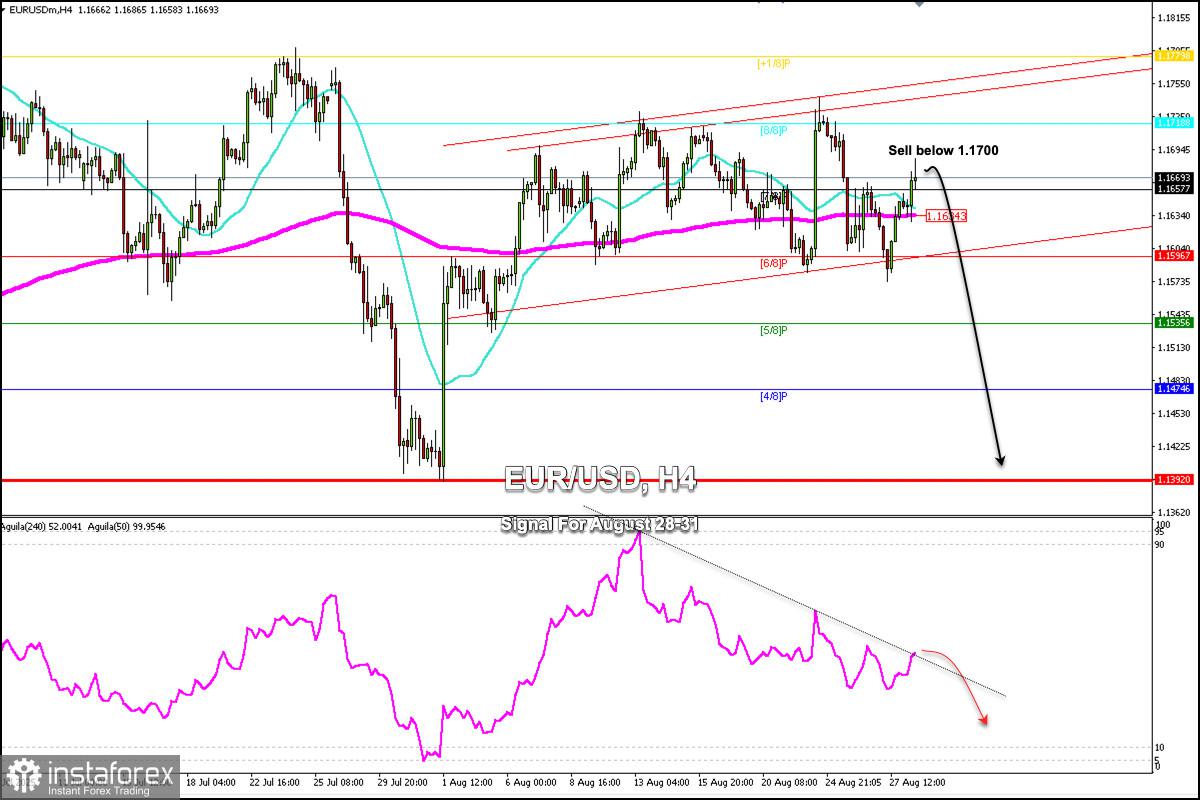Click the 1.18155 price axis label
1200x800 pixels.
pyautogui.click(x=1174, y=19)
